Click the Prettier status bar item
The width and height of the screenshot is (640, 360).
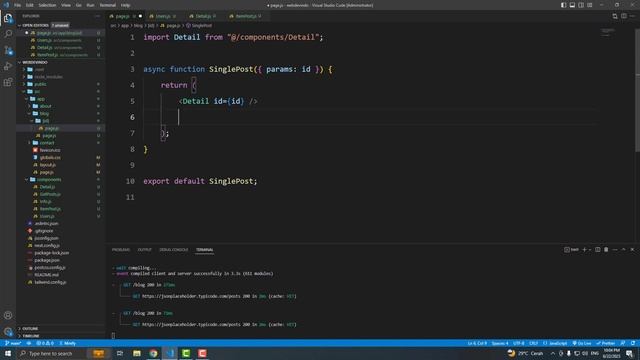[606, 343]
